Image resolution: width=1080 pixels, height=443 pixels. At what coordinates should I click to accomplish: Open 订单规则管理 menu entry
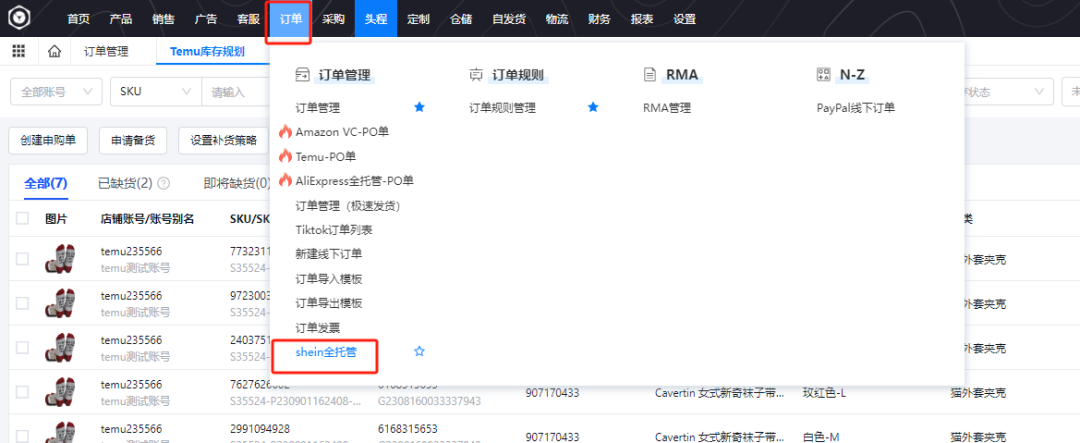point(503,107)
